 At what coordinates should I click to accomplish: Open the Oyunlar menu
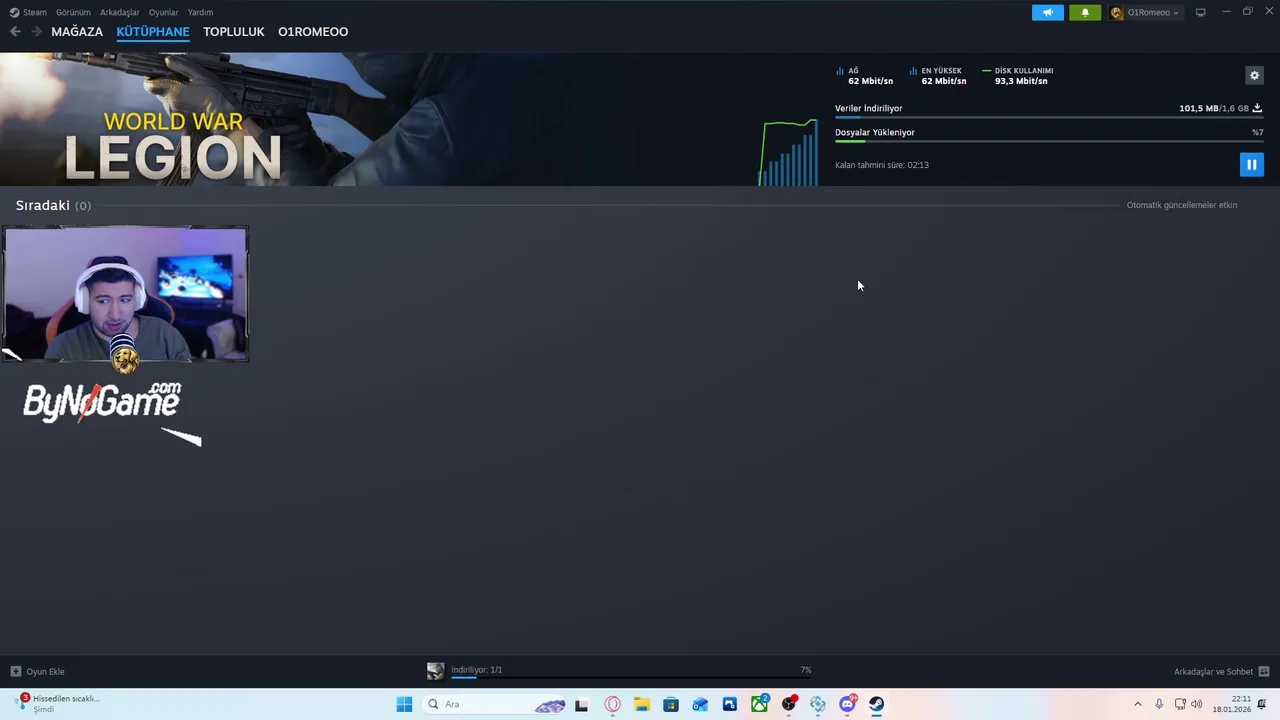click(x=164, y=12)
